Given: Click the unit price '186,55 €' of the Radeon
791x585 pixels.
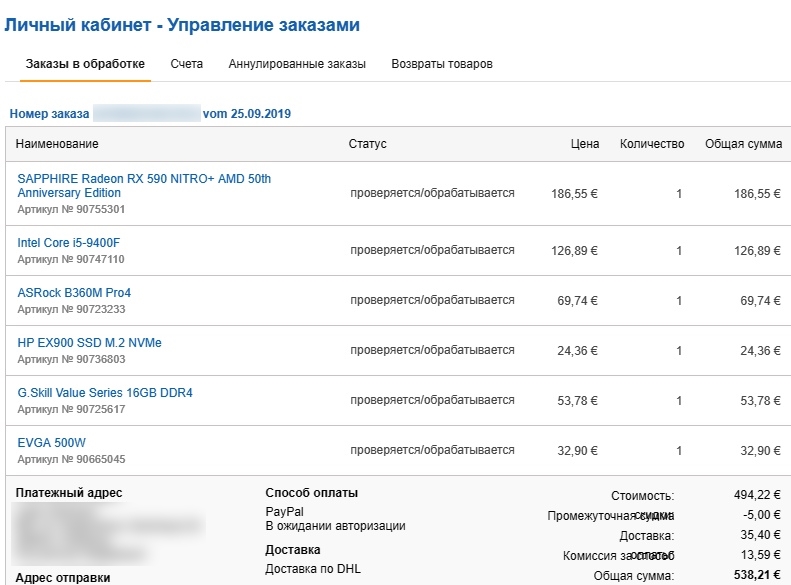Looking at the screenshot, I should [x=574, y=194].
